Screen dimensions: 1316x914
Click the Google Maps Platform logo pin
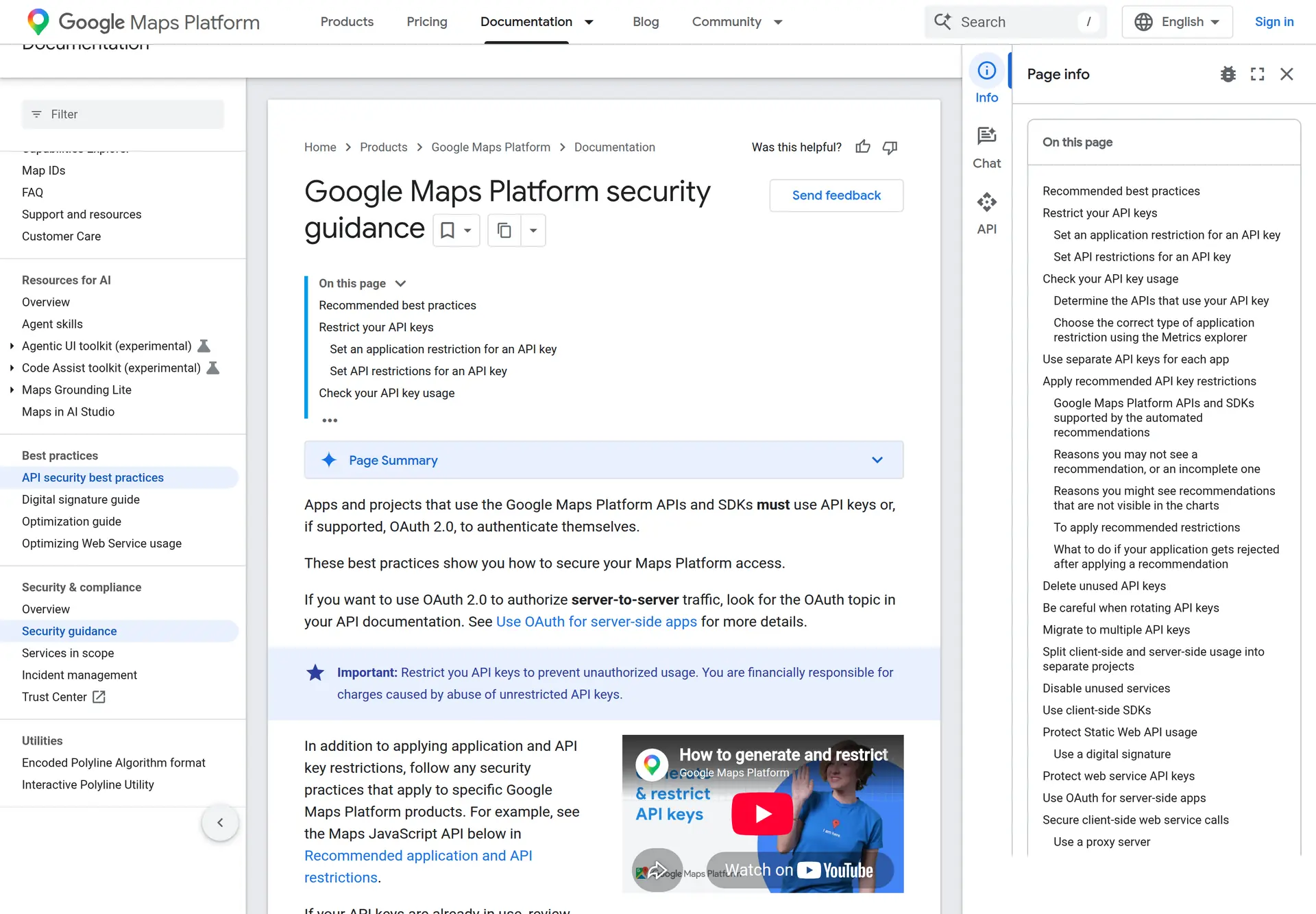pyautogui.click(x=38, y=22)
